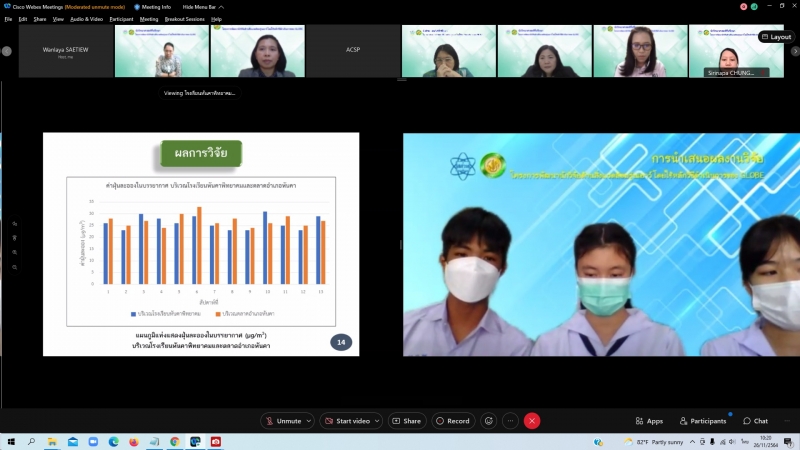Open the Chat panel

pyautogui.click(x=755, y=421)
